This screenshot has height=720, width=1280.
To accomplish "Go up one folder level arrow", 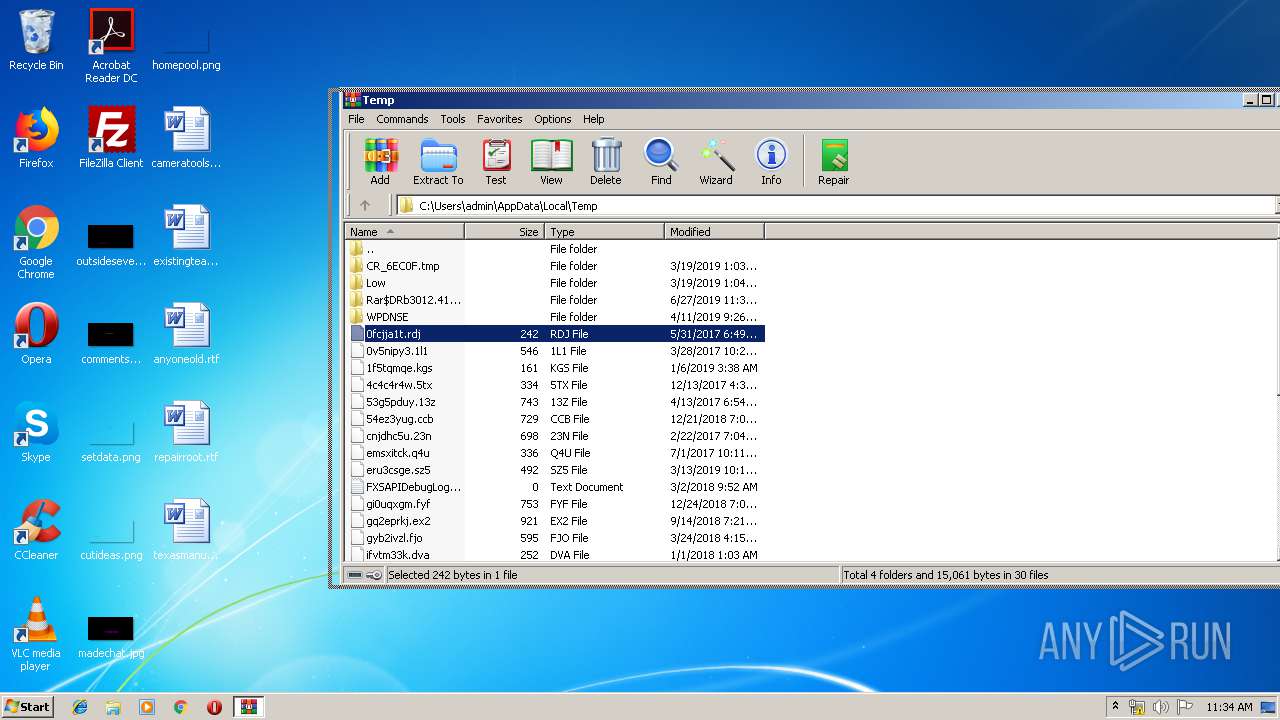I will [365, 205].
